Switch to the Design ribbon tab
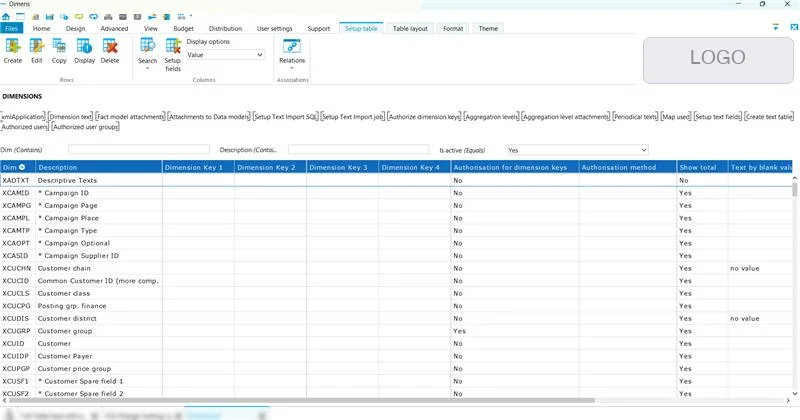Viewport: 800px width, 420px height. coord(76,29)
